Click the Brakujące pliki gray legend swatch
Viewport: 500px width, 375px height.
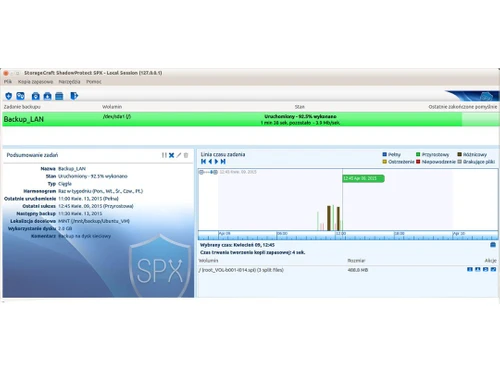pyautogui.click(x=459, y=162)
